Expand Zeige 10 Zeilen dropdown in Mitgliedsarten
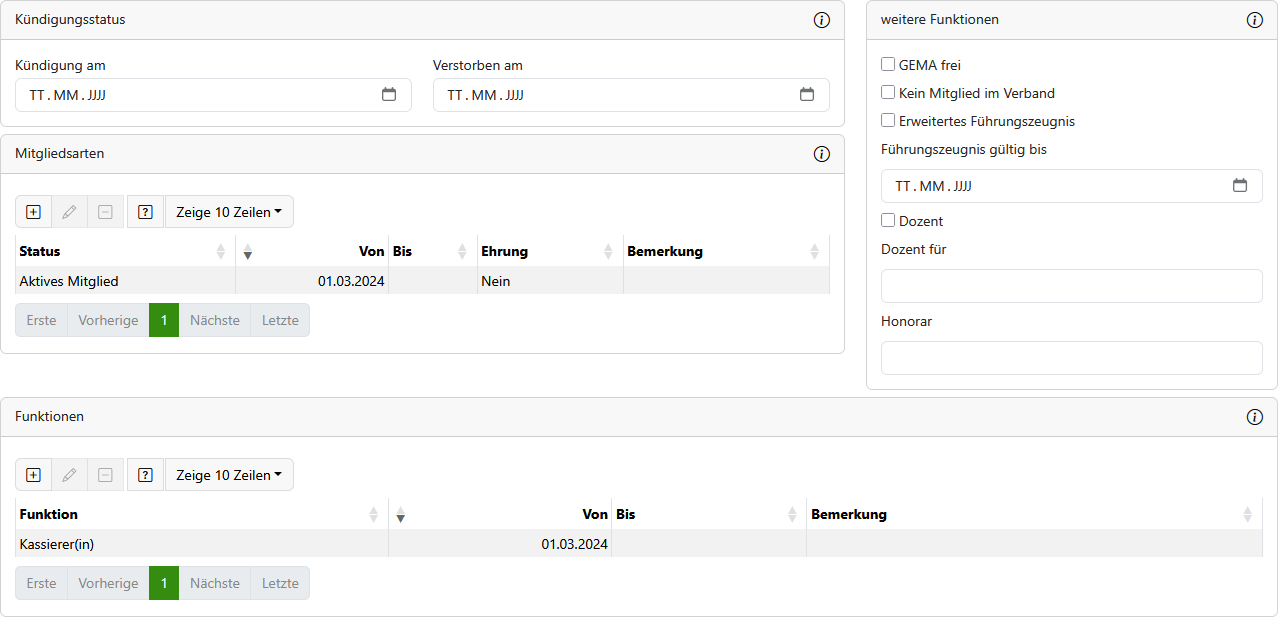Image resolution: width=1278 pixels, height=617 pixels. 228,212
